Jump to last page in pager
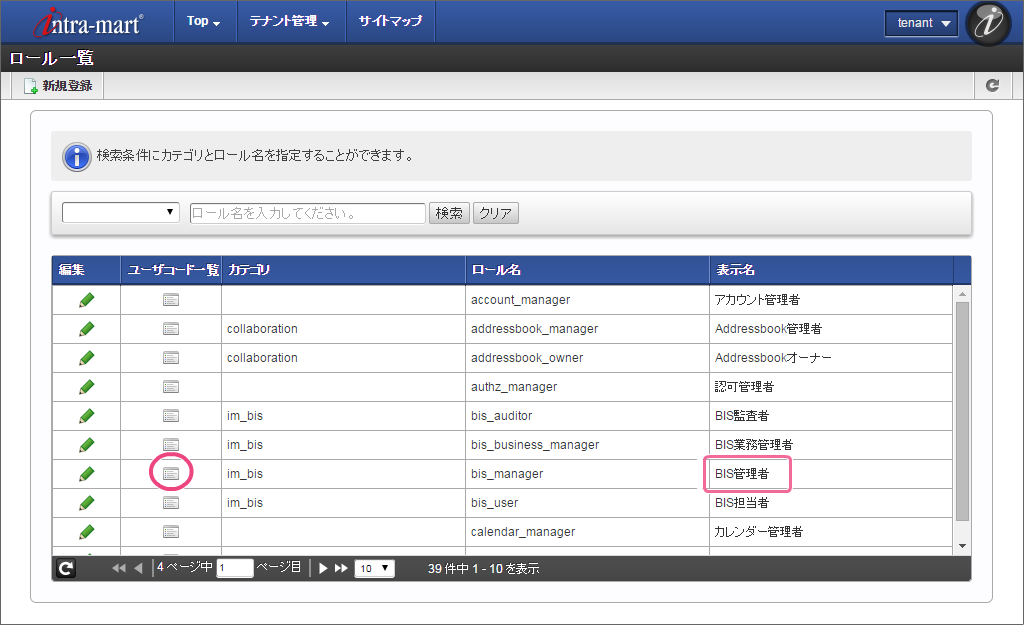 pos(341,568)
